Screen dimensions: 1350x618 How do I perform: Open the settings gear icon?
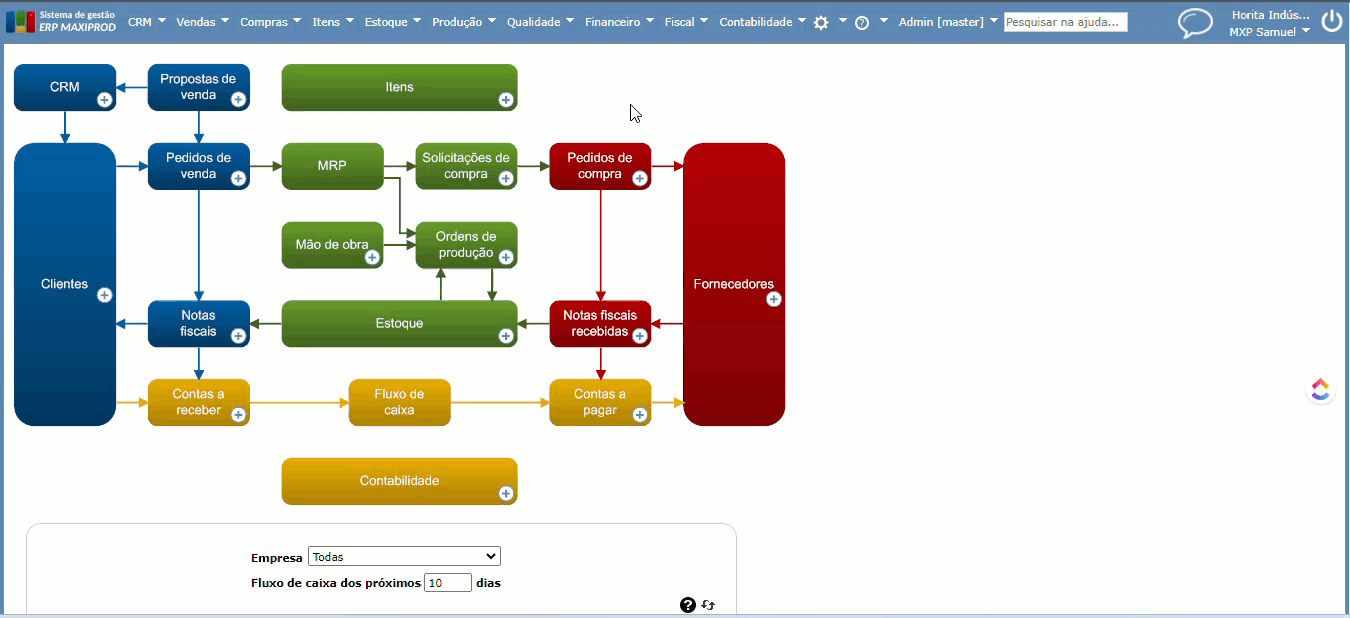pyautogui.click(x=821, y=22)
